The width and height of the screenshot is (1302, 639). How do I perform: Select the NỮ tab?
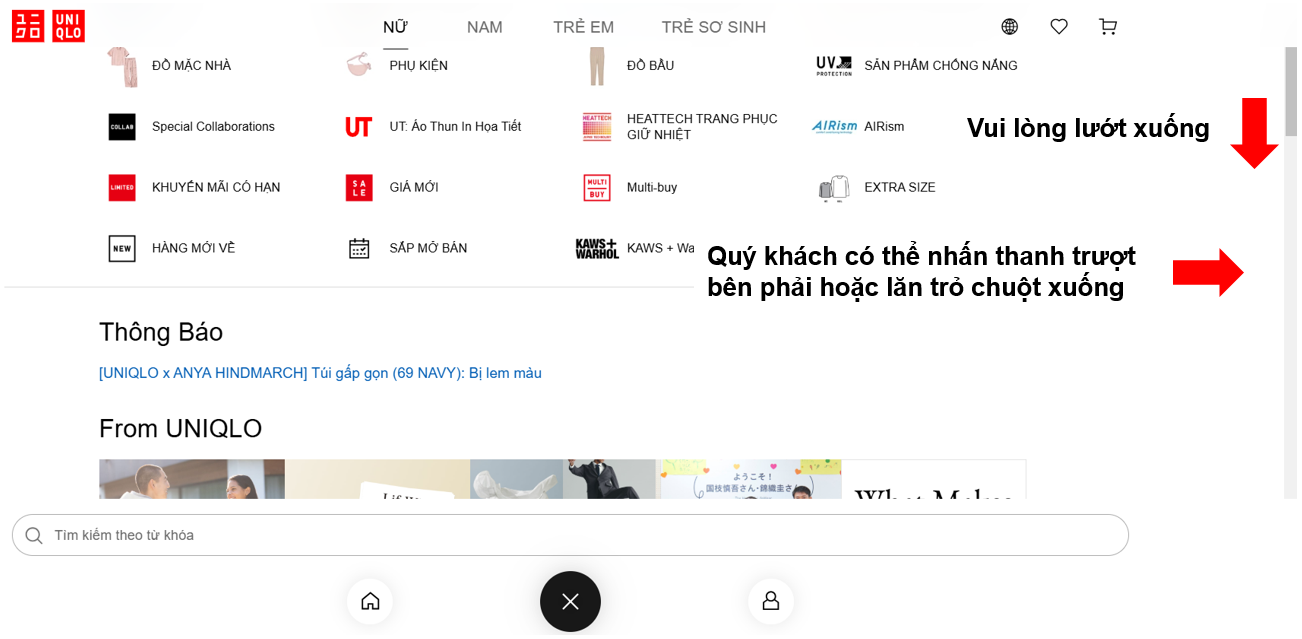396,27
